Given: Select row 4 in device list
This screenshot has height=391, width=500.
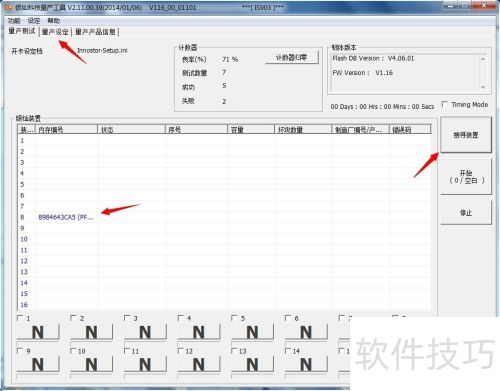Looking at the screenshot, I should (224, 173).
